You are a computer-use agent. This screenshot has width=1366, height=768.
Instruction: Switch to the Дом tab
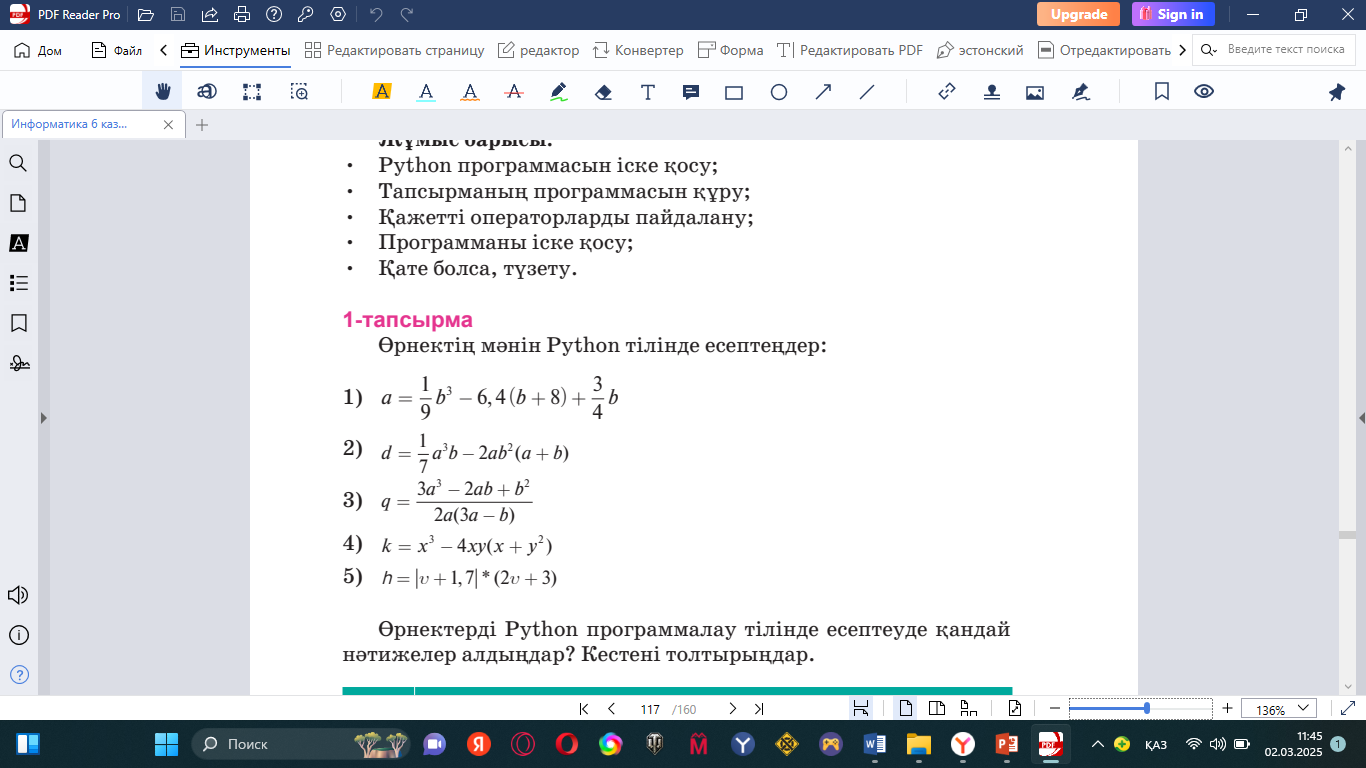(39, 50)
